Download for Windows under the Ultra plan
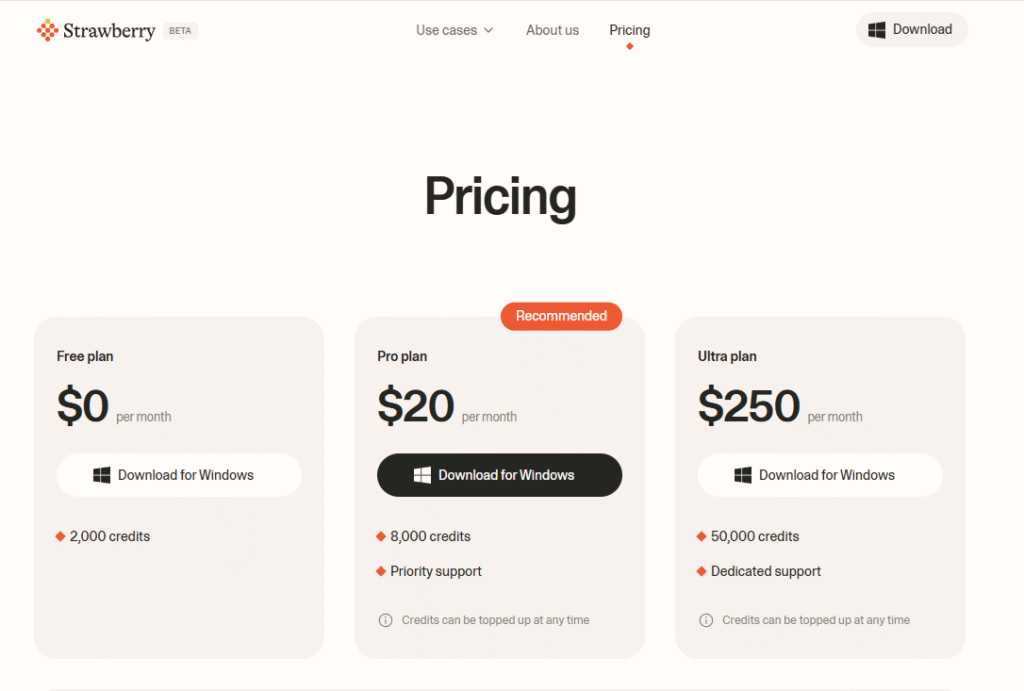1024x691 pixels. pyautogui.click(x=820, y=475)
